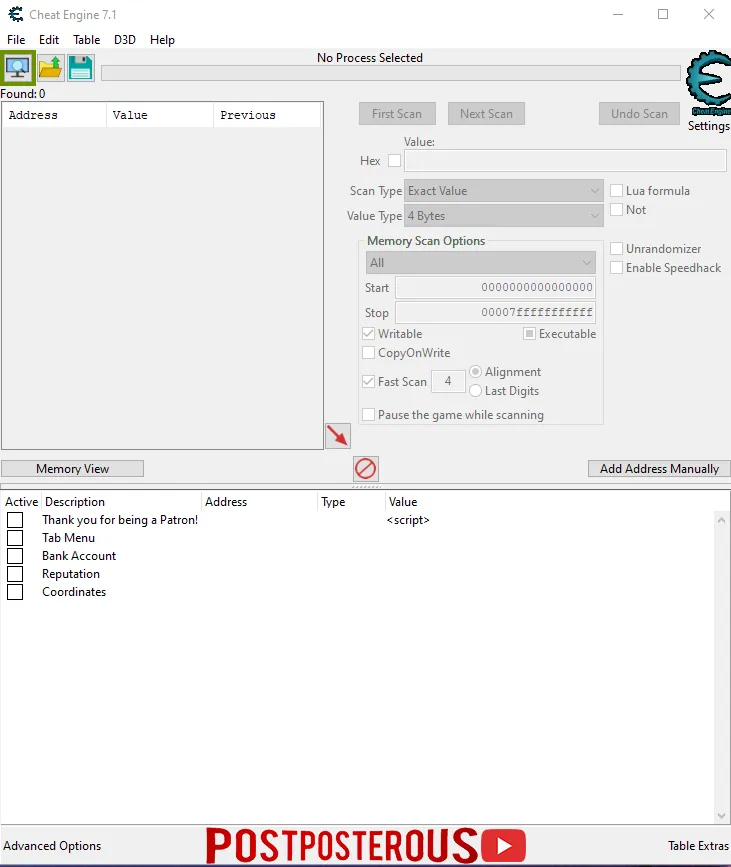Toggle the Hex checkbox
This screenshot has height=867, width=731.
394,160
